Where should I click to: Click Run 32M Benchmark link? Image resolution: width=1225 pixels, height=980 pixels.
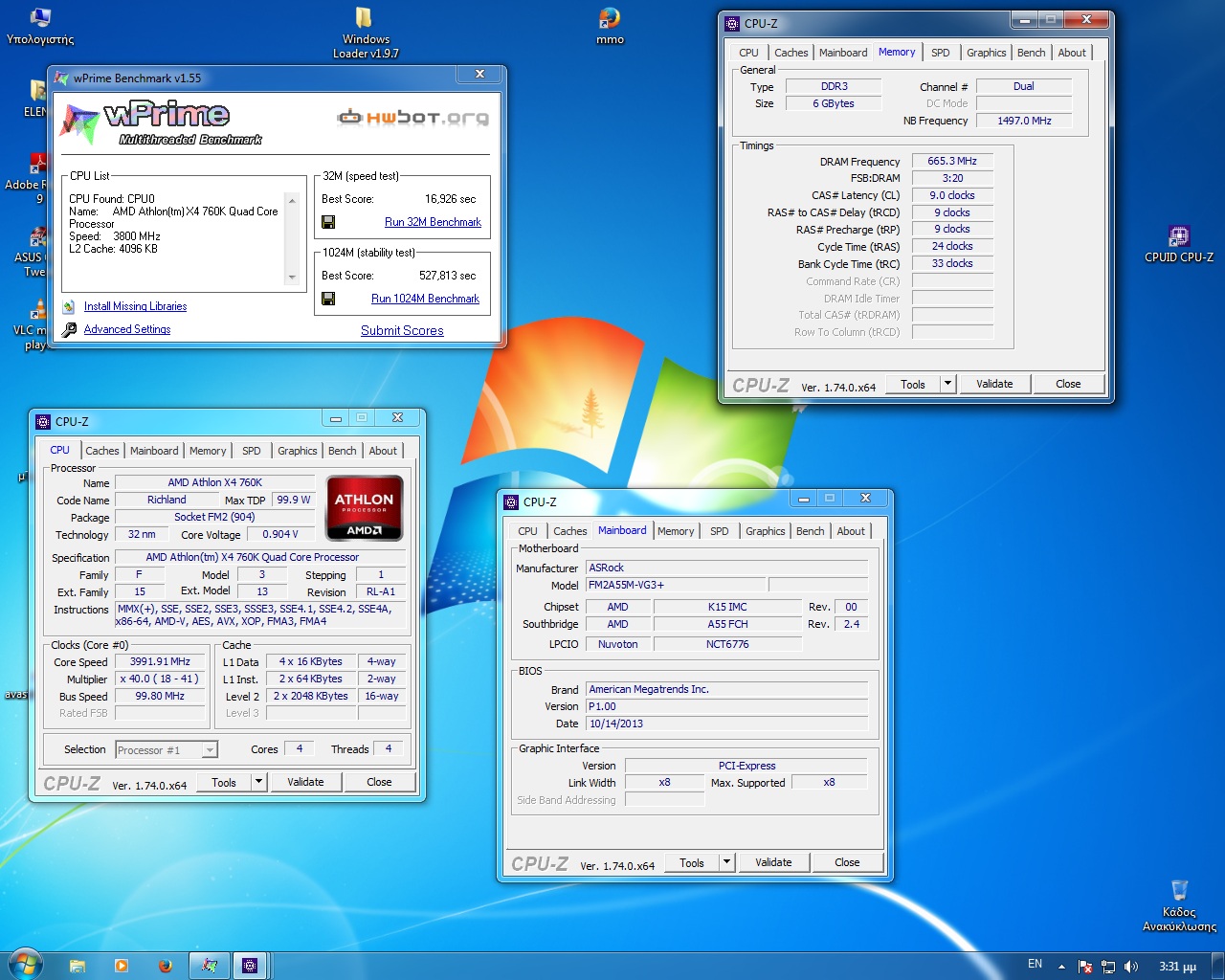(x=433, y=222)
